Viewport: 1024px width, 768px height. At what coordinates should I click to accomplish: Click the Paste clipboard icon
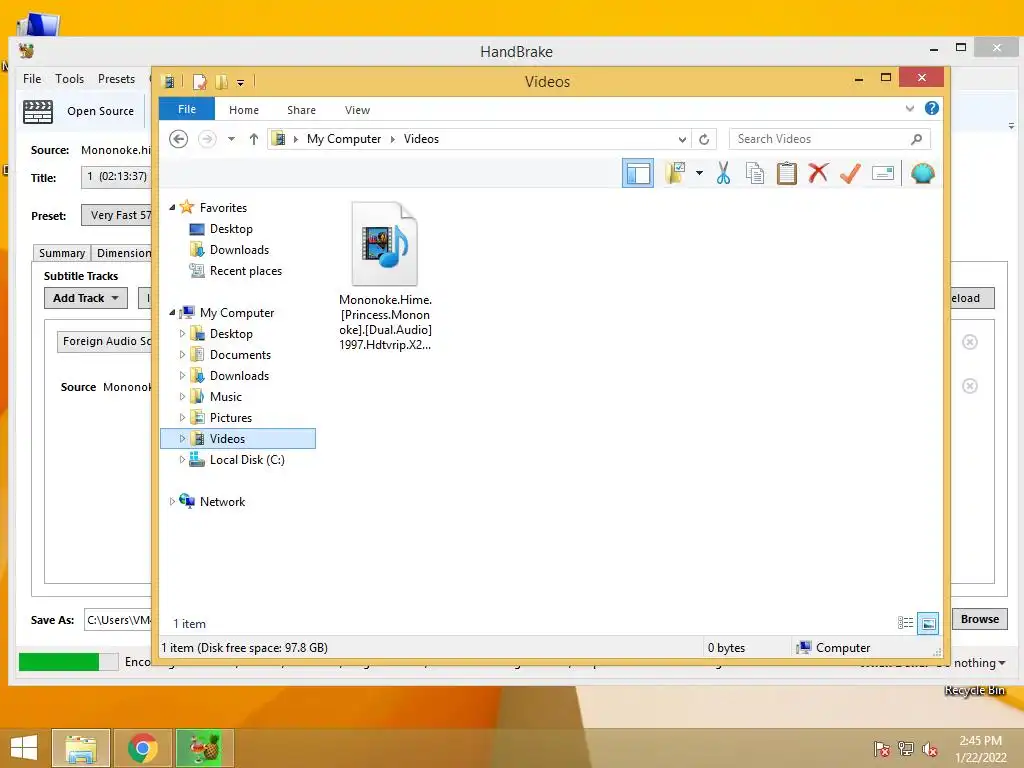(x=787, y=174)
